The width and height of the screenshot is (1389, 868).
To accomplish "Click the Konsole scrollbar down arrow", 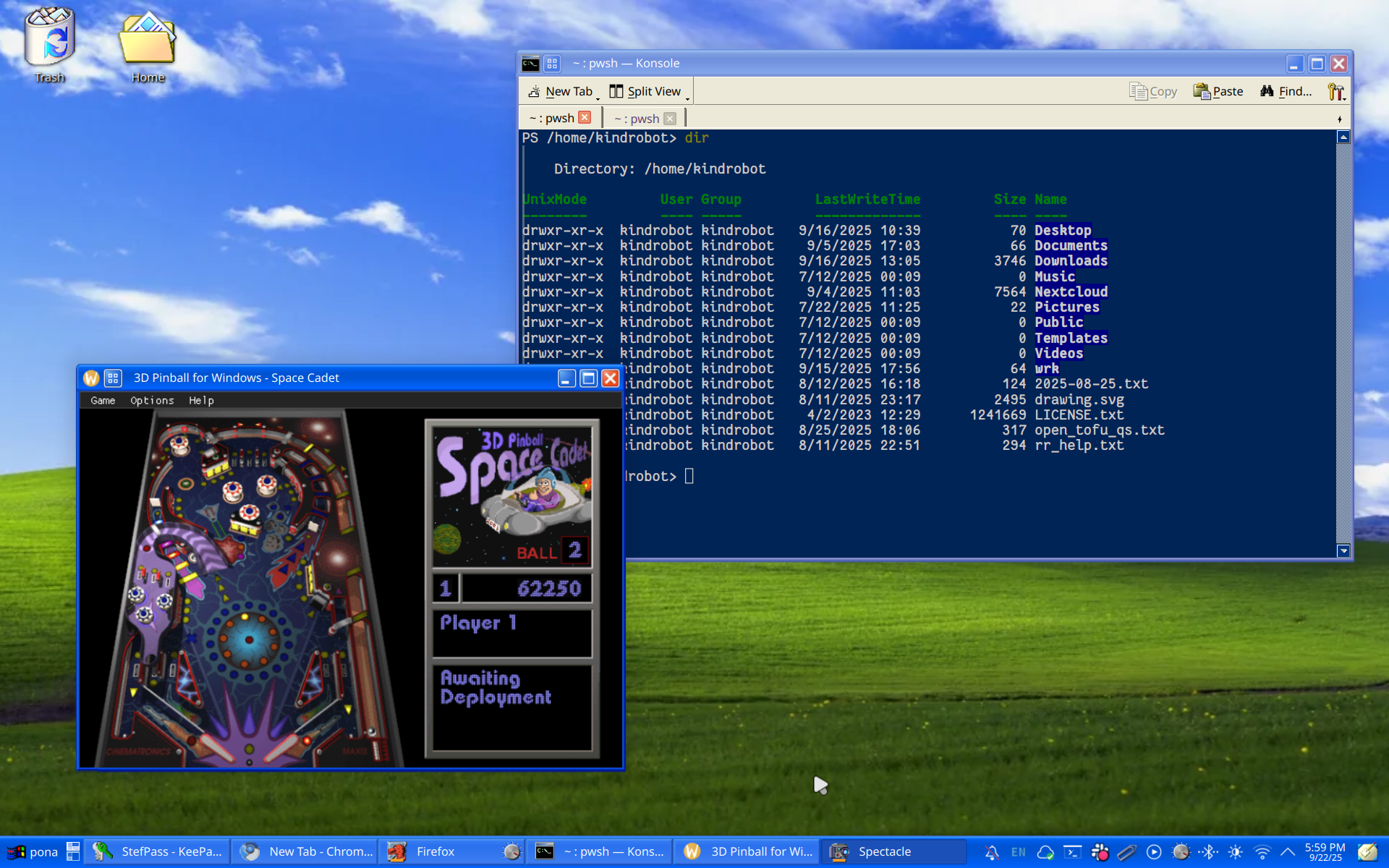I will coord(1343,551).
